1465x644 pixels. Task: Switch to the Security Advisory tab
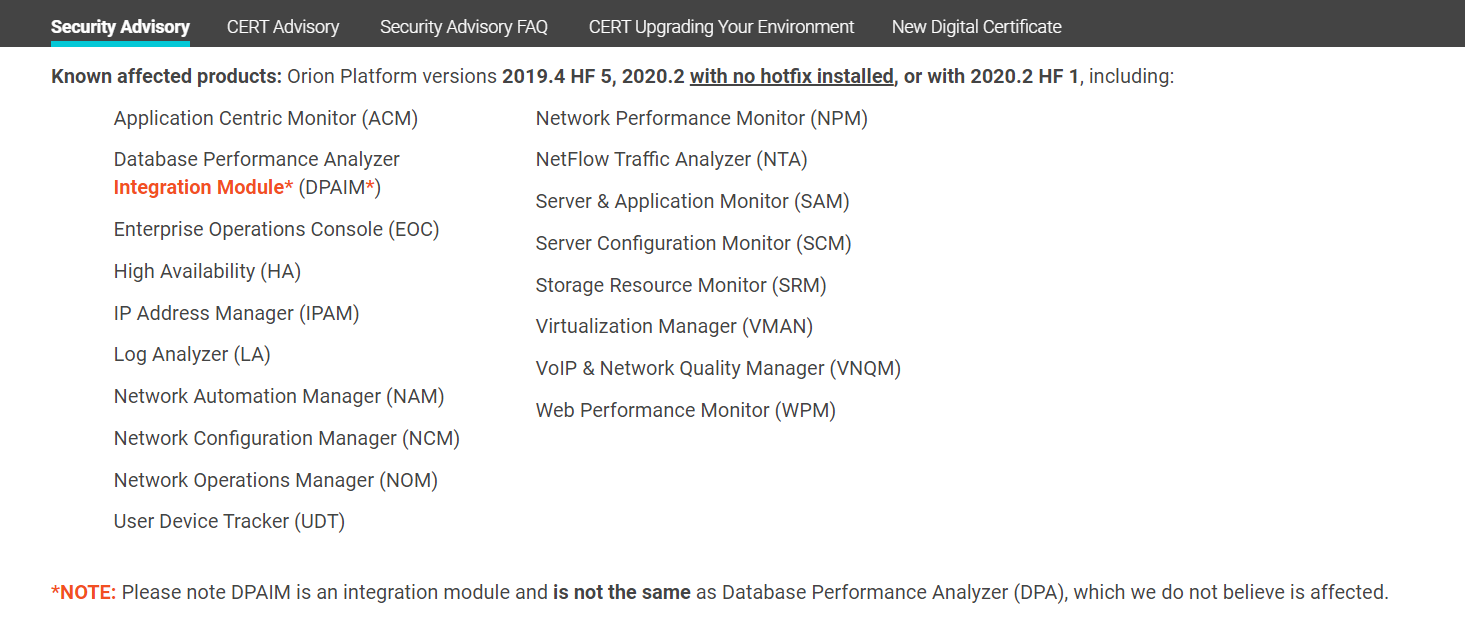click(120, 27)
